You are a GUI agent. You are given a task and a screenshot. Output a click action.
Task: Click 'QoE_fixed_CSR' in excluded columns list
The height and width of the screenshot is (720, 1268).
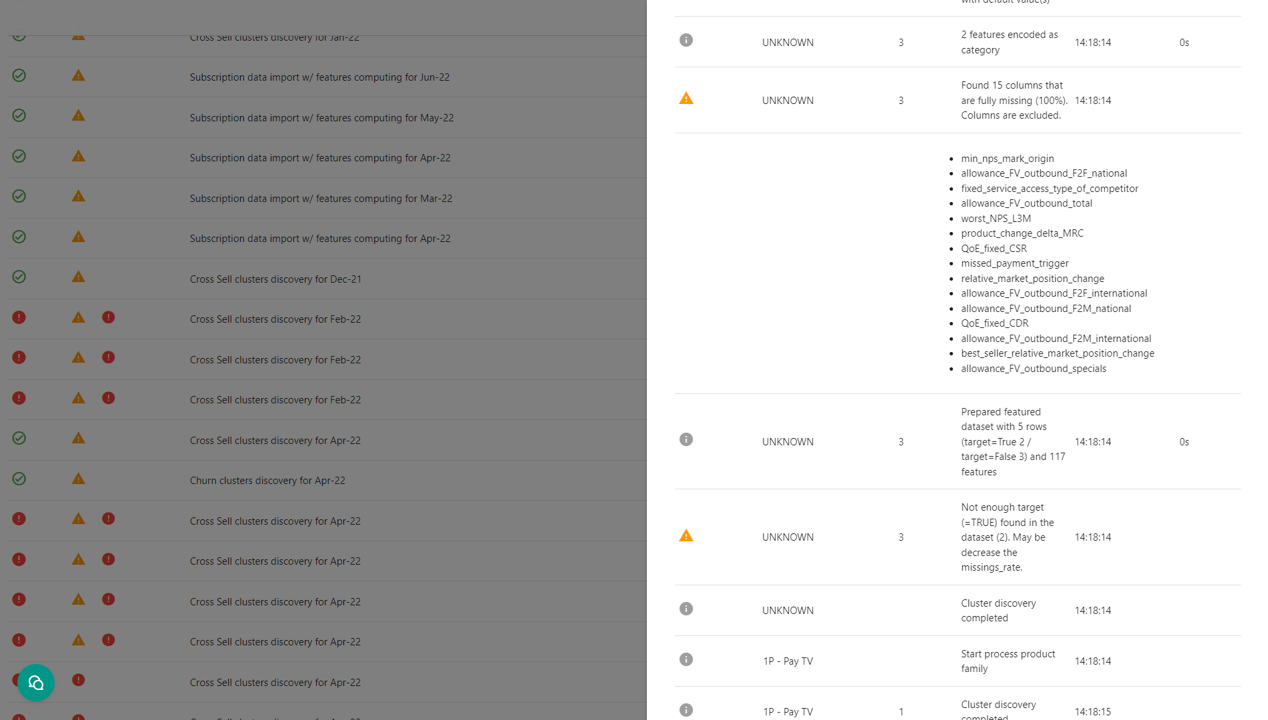[993, 249]
